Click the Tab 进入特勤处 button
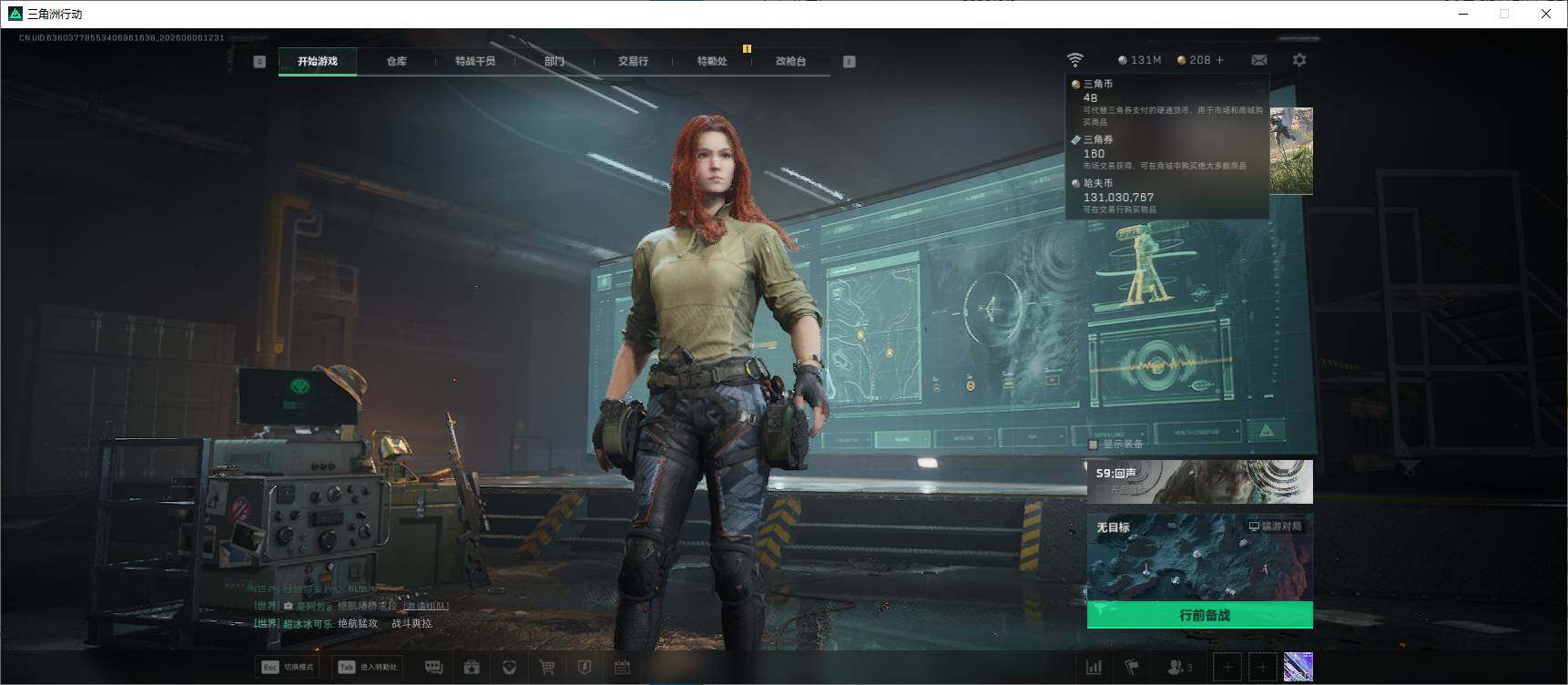 (368, 667)
